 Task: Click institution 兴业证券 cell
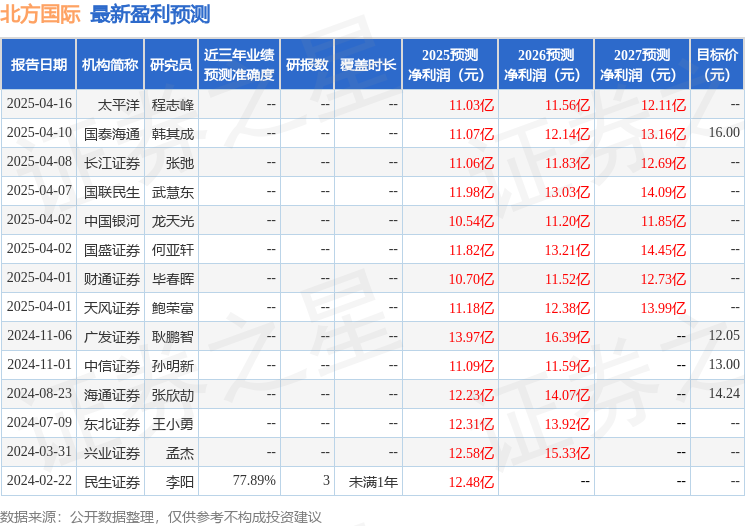point(112,453)
